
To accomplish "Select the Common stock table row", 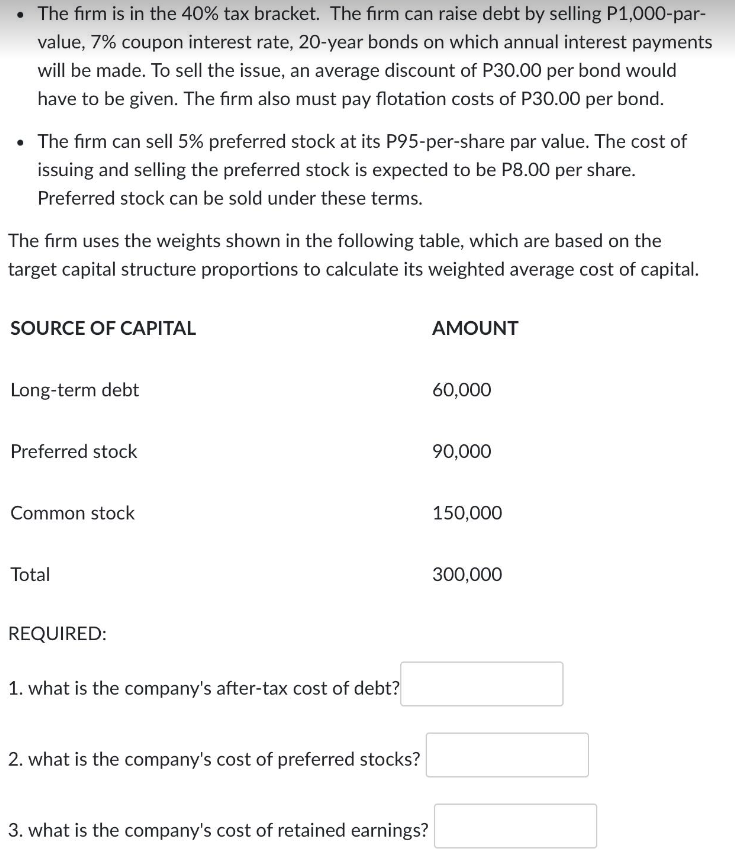I will click(72, 513).
